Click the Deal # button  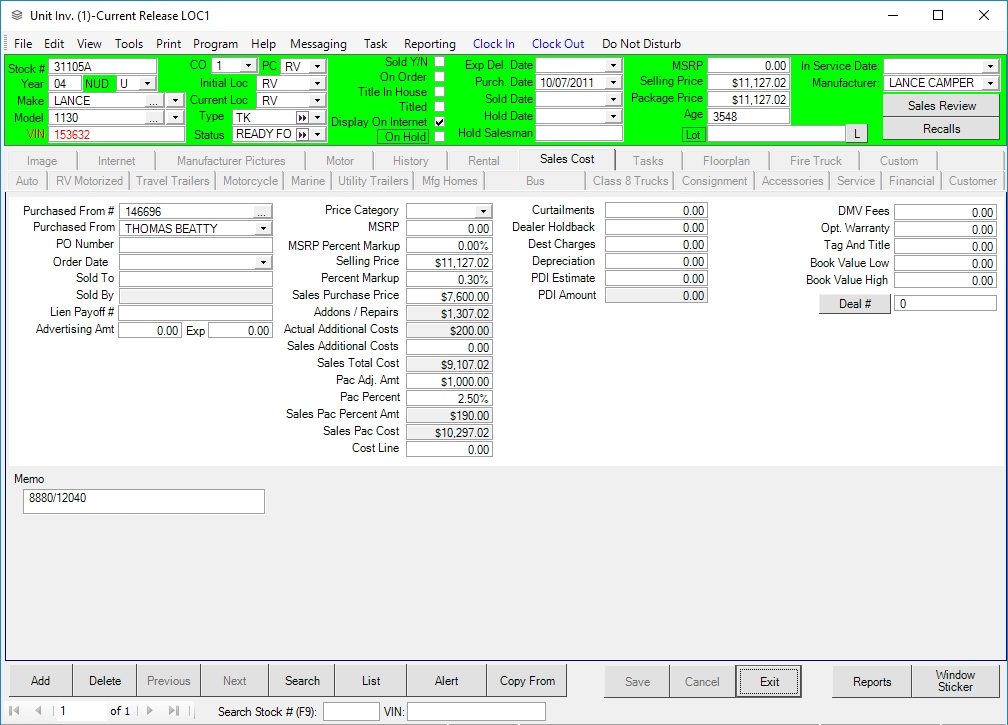(854, 303)
